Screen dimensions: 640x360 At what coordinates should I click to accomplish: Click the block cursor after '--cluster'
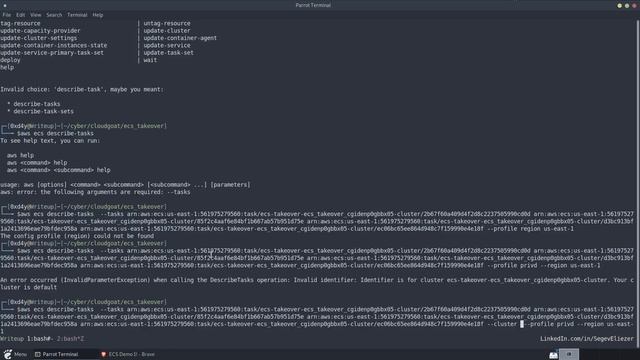[522, 324]
